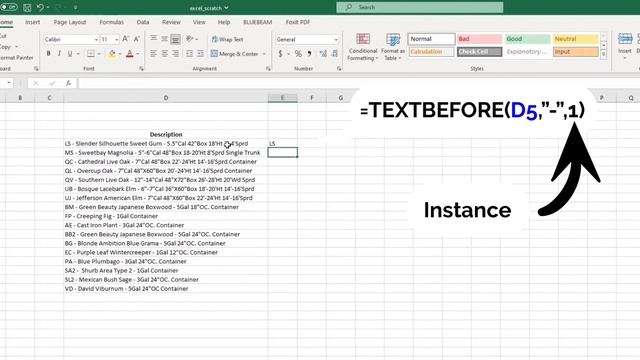Open the Undo history dropdown
The image size is (640, 360).
click(48, 8)
